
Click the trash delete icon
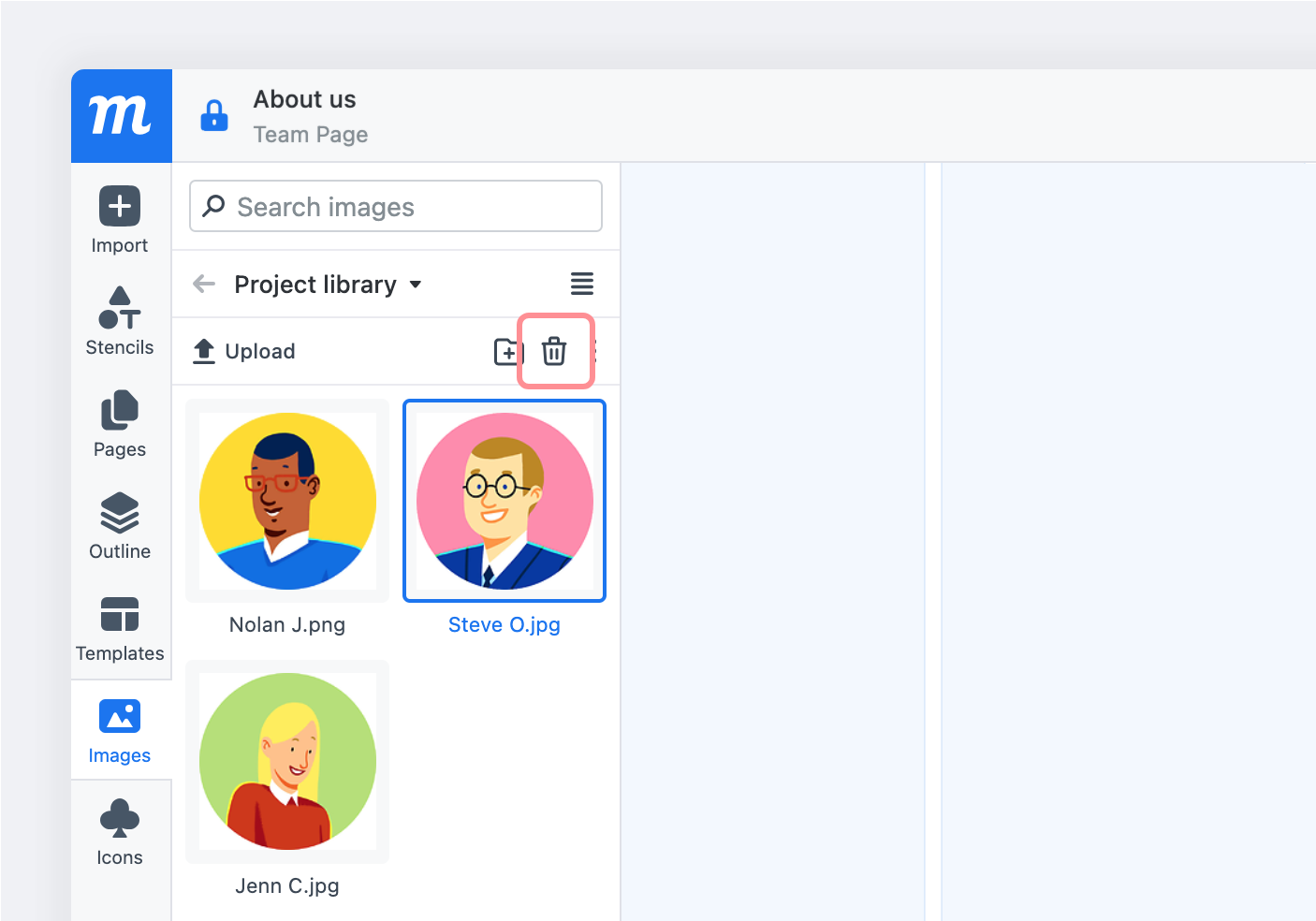(x=554, y=351)
